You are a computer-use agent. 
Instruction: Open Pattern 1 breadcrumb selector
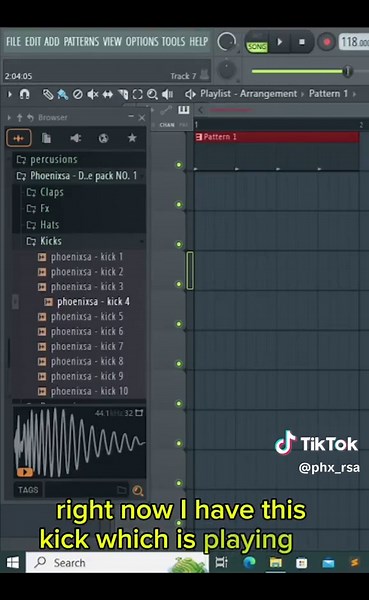click(328, 93)
